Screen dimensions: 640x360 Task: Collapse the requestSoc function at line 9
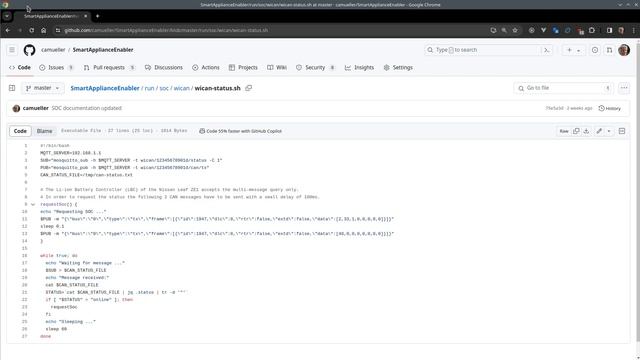(x=33, y=204)
